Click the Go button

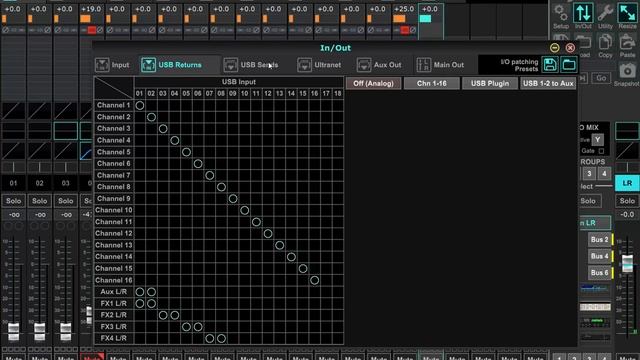tap(601, 78)
